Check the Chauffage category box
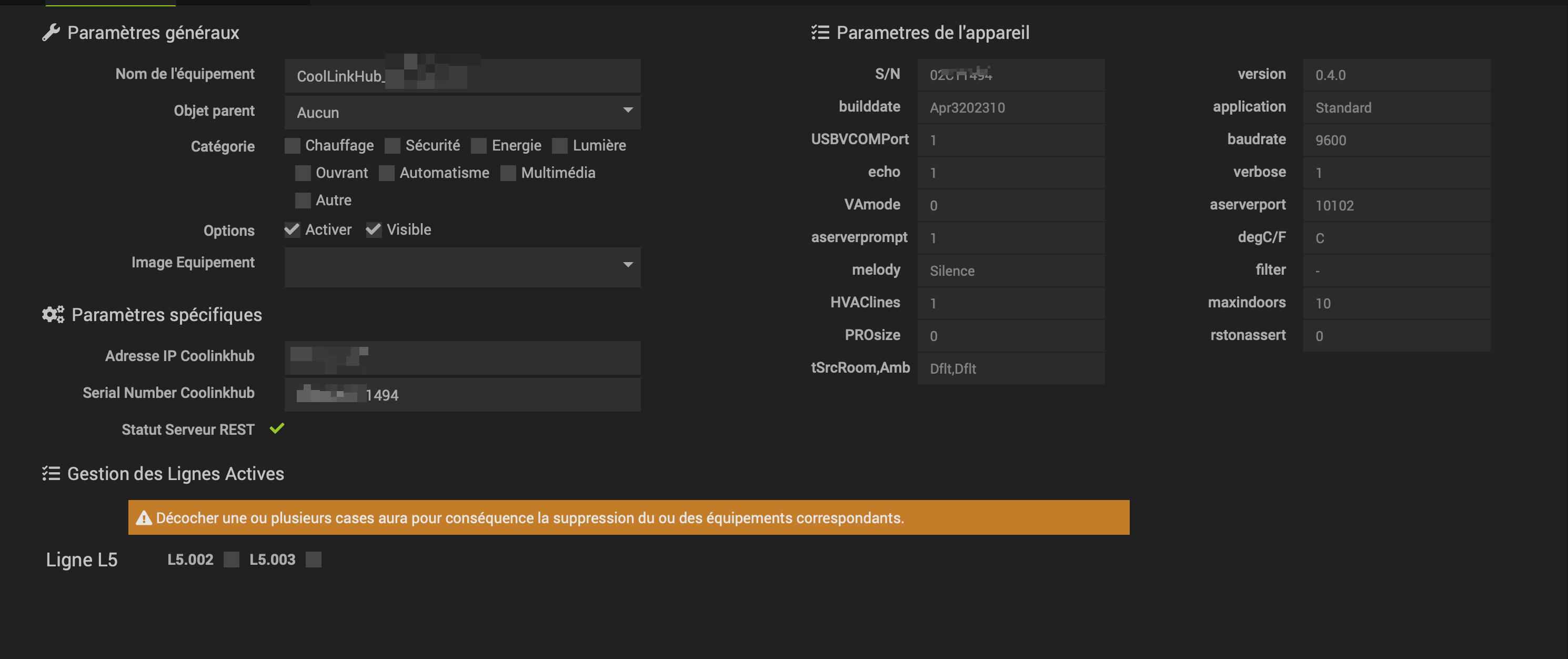The image size is (1568, 659). [x=293, y=146]
